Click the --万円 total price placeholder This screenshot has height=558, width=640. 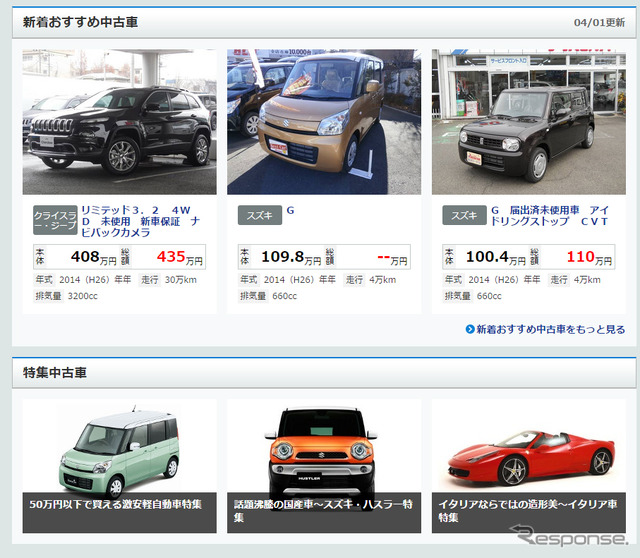pyautogui.click(x=392, y=258)
